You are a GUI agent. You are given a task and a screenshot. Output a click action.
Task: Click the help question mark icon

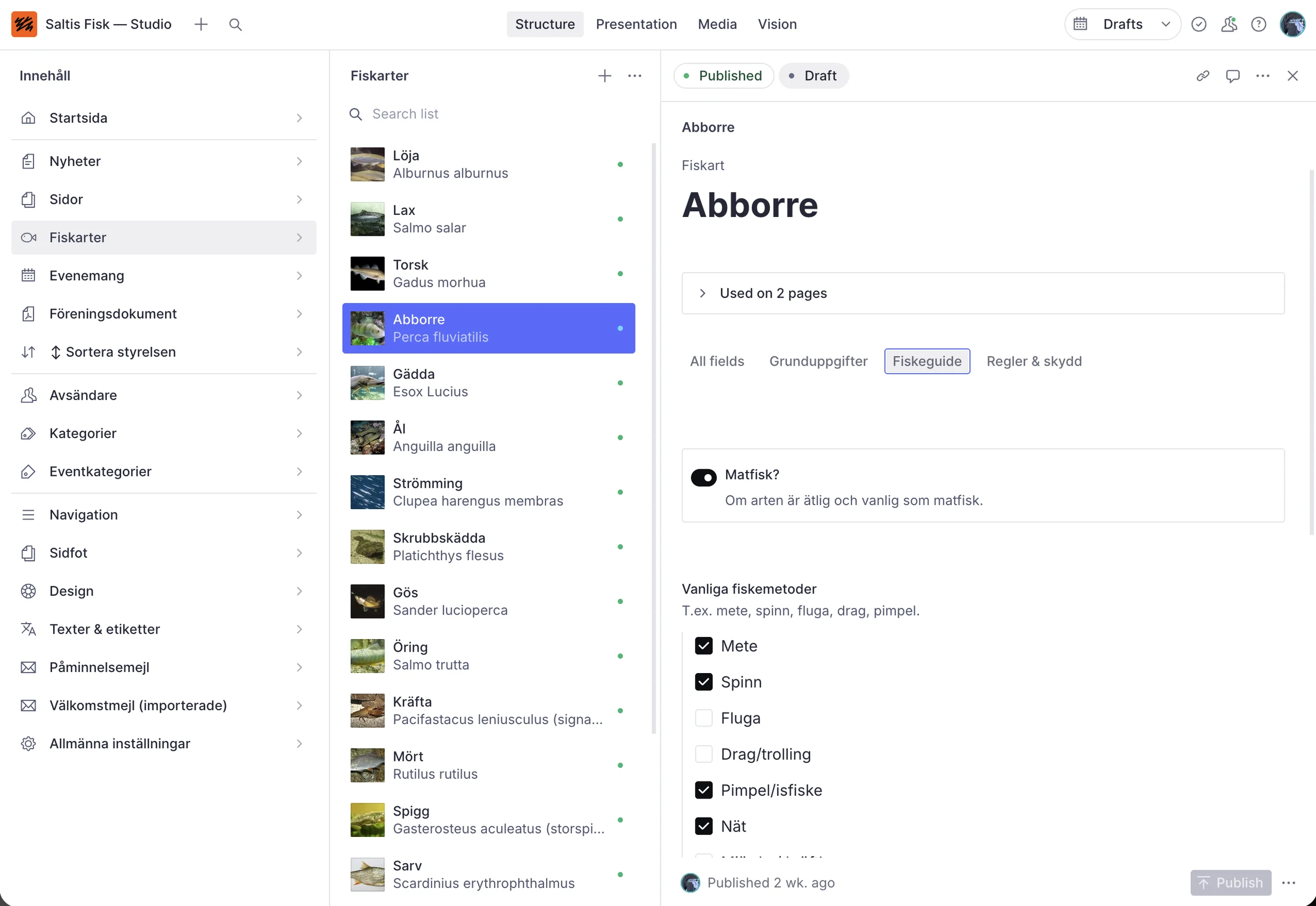click(x=1258, y=25)
